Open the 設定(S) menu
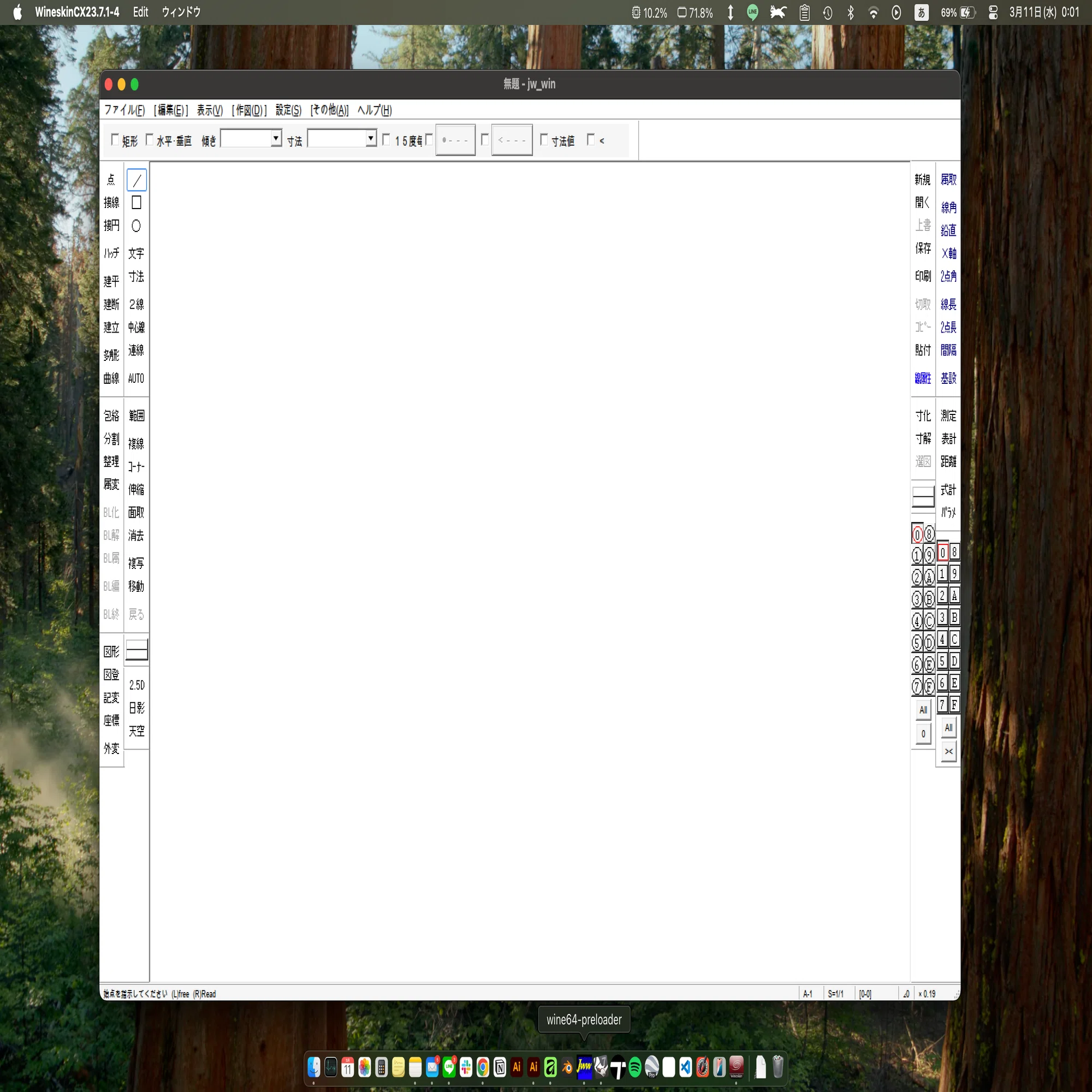 [288, 110]
